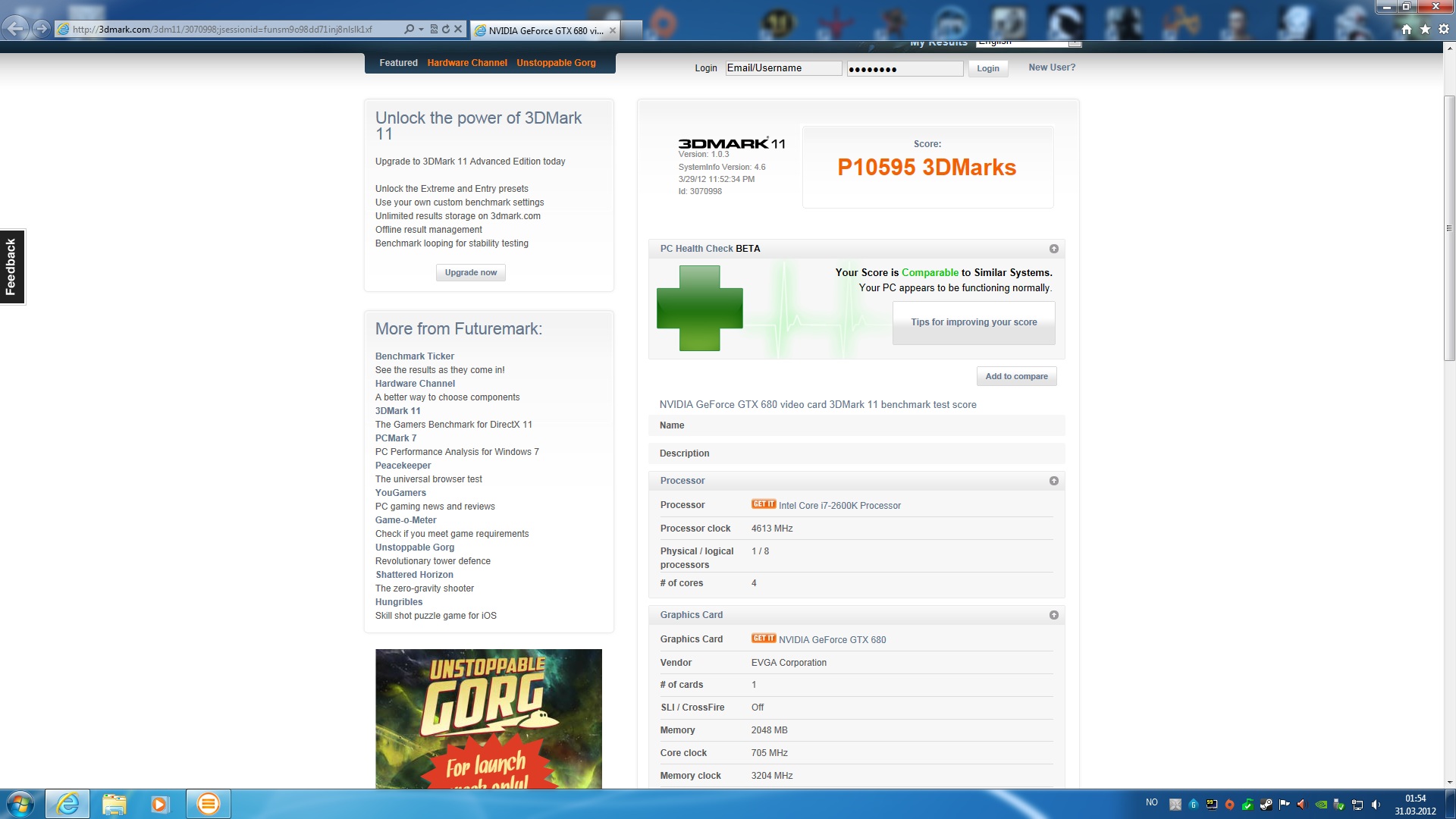The width and height of the screenshot is (1456, 819).
Task: Click the Unstoppable Gorg ad banner
Action: point(488,718)
